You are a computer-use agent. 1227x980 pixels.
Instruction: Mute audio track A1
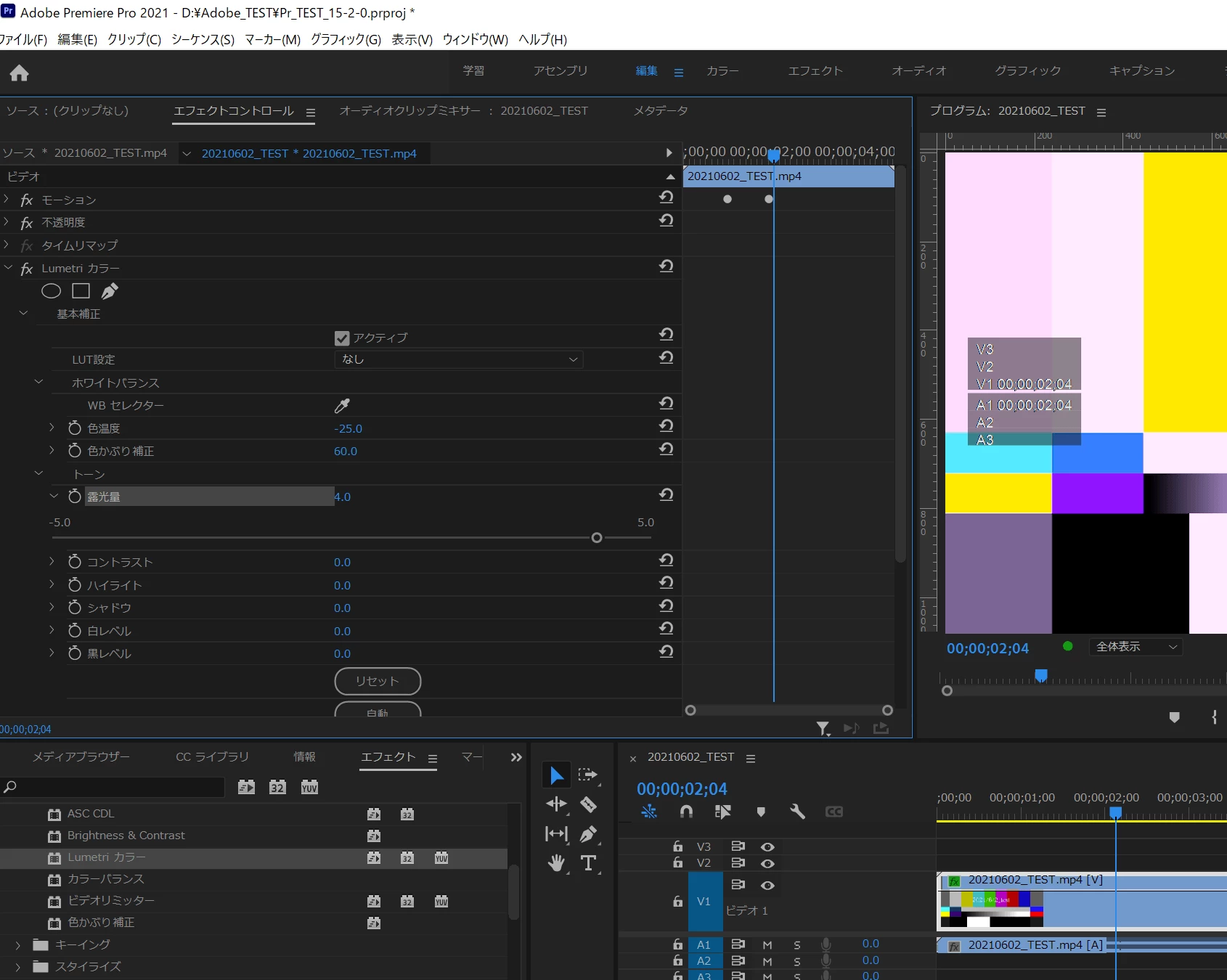point(767,945)
